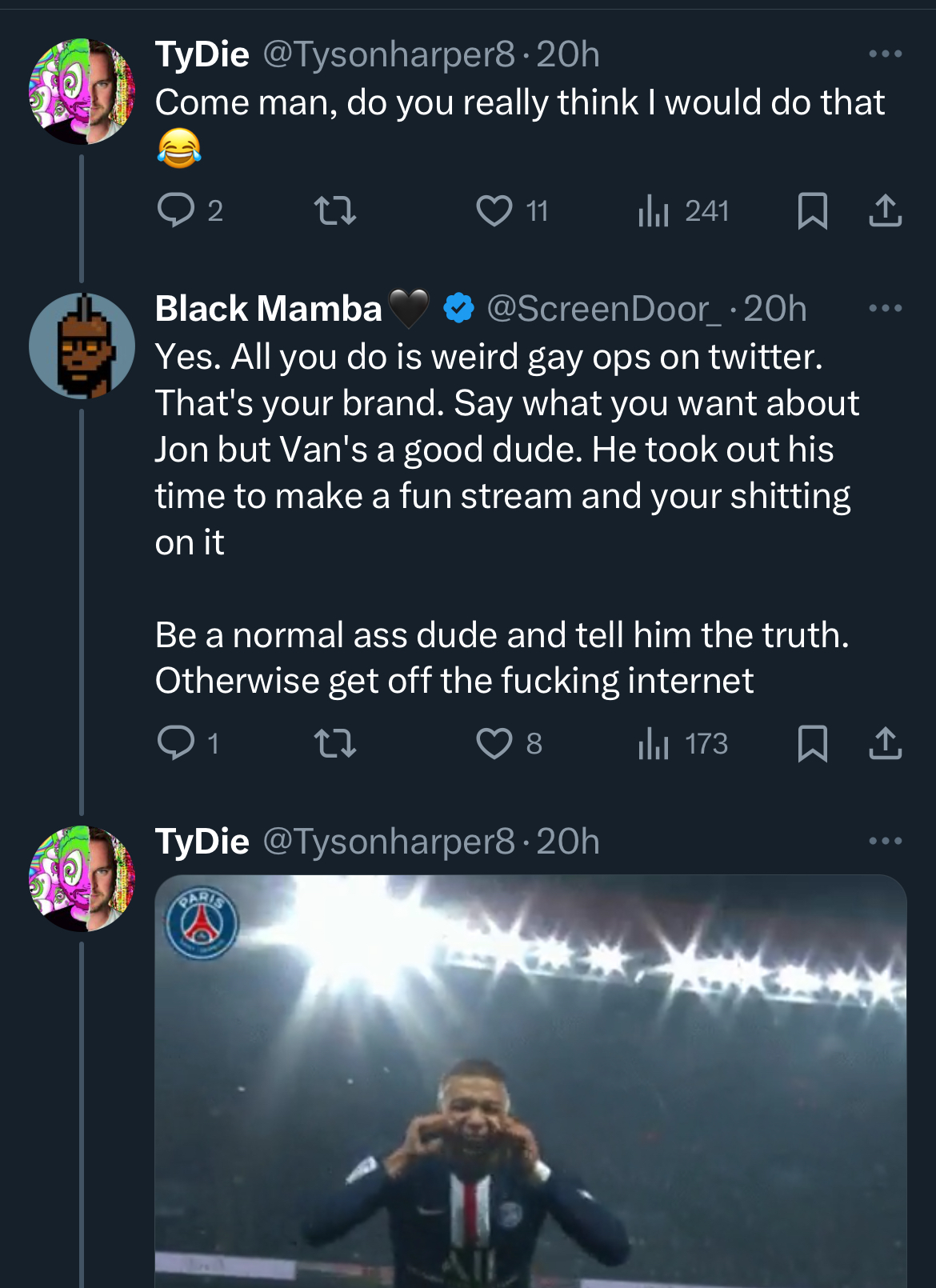Screen dimensions: 936x1288
Task: Bookmark TyDie's first tweet
Action: pyautogui.click(x=813, y=211)
